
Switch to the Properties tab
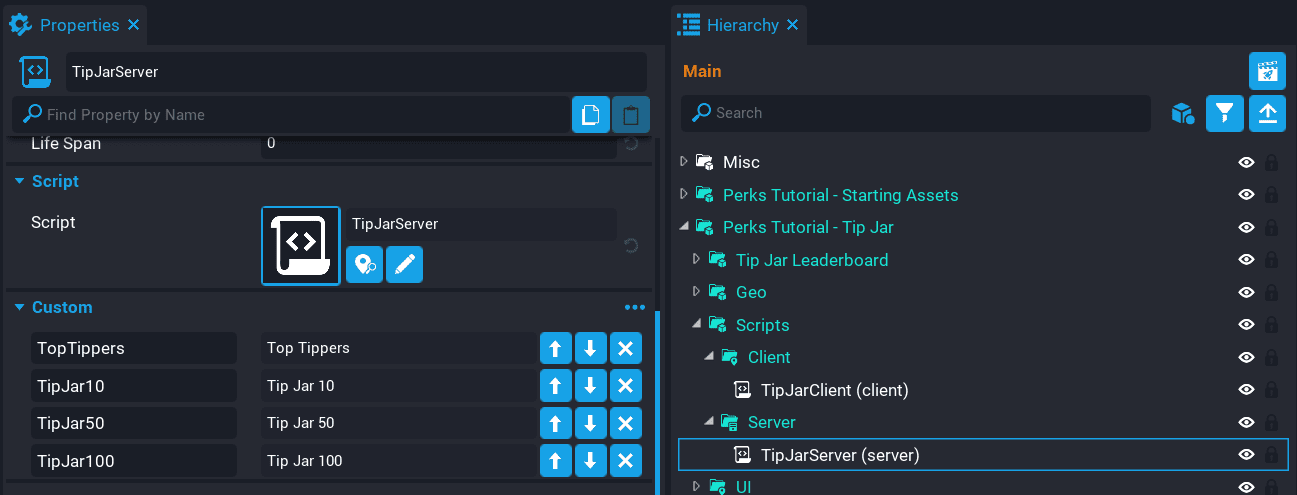(78, 25)
